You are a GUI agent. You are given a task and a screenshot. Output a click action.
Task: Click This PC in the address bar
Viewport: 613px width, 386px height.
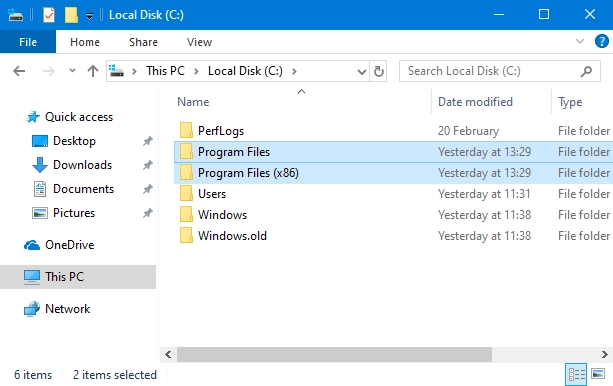coord(165,71)
